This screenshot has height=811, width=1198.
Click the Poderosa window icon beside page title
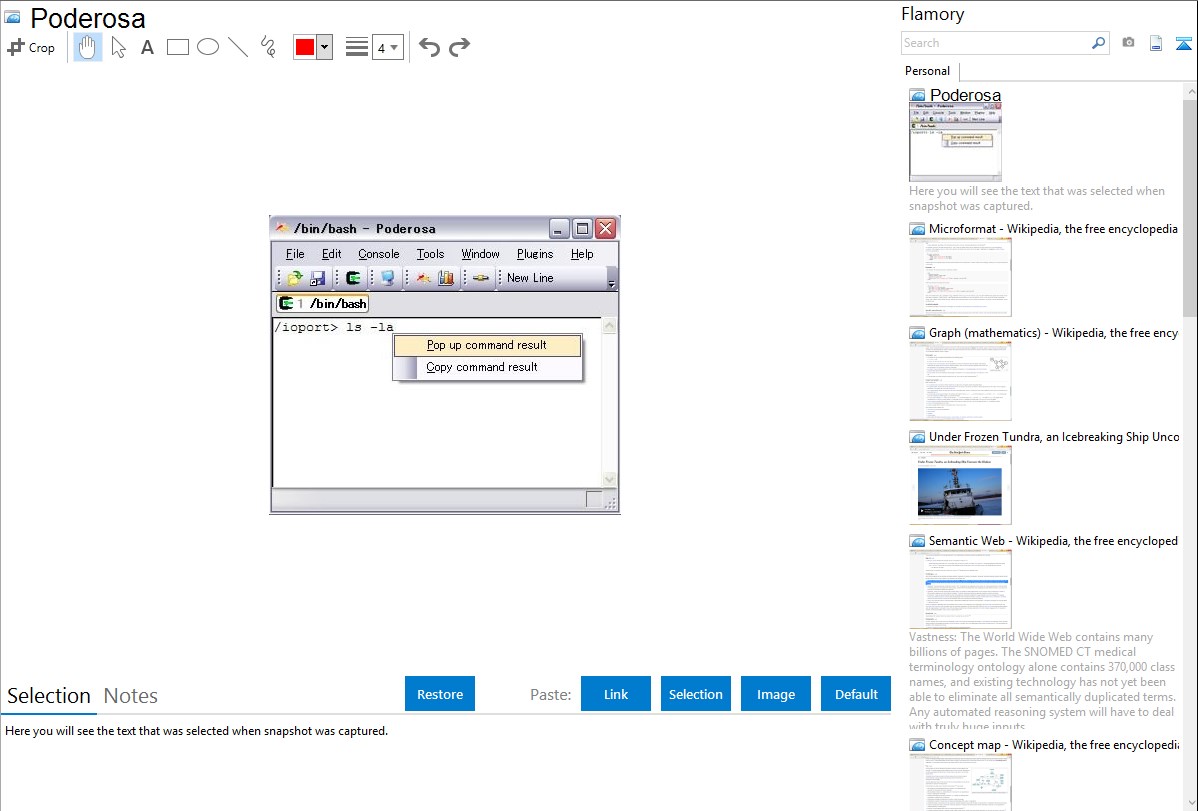(x=12, y=17)
